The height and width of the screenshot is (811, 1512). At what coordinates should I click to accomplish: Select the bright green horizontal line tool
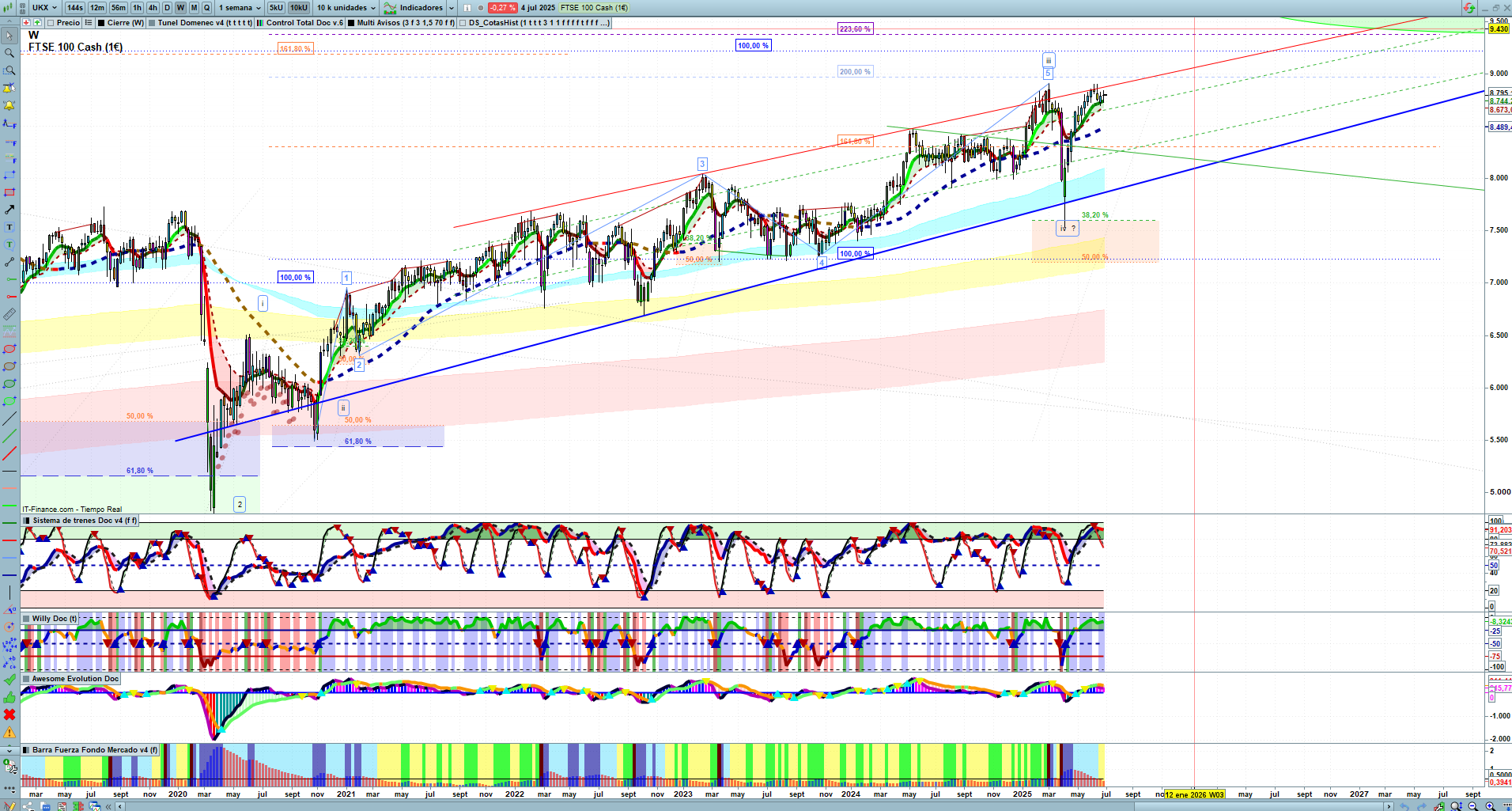(9, 506)
